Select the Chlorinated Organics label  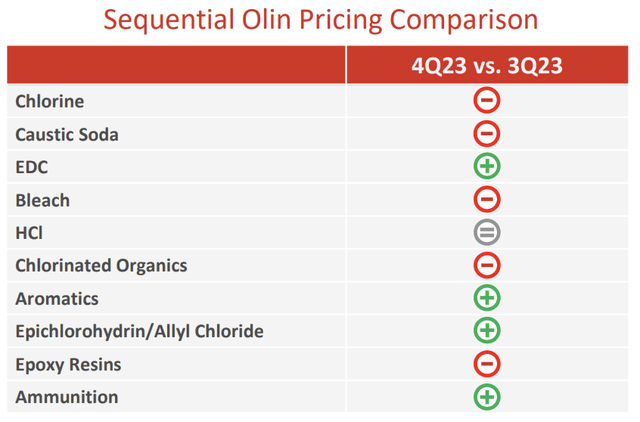pyautogui.click(x=101, y=266)
